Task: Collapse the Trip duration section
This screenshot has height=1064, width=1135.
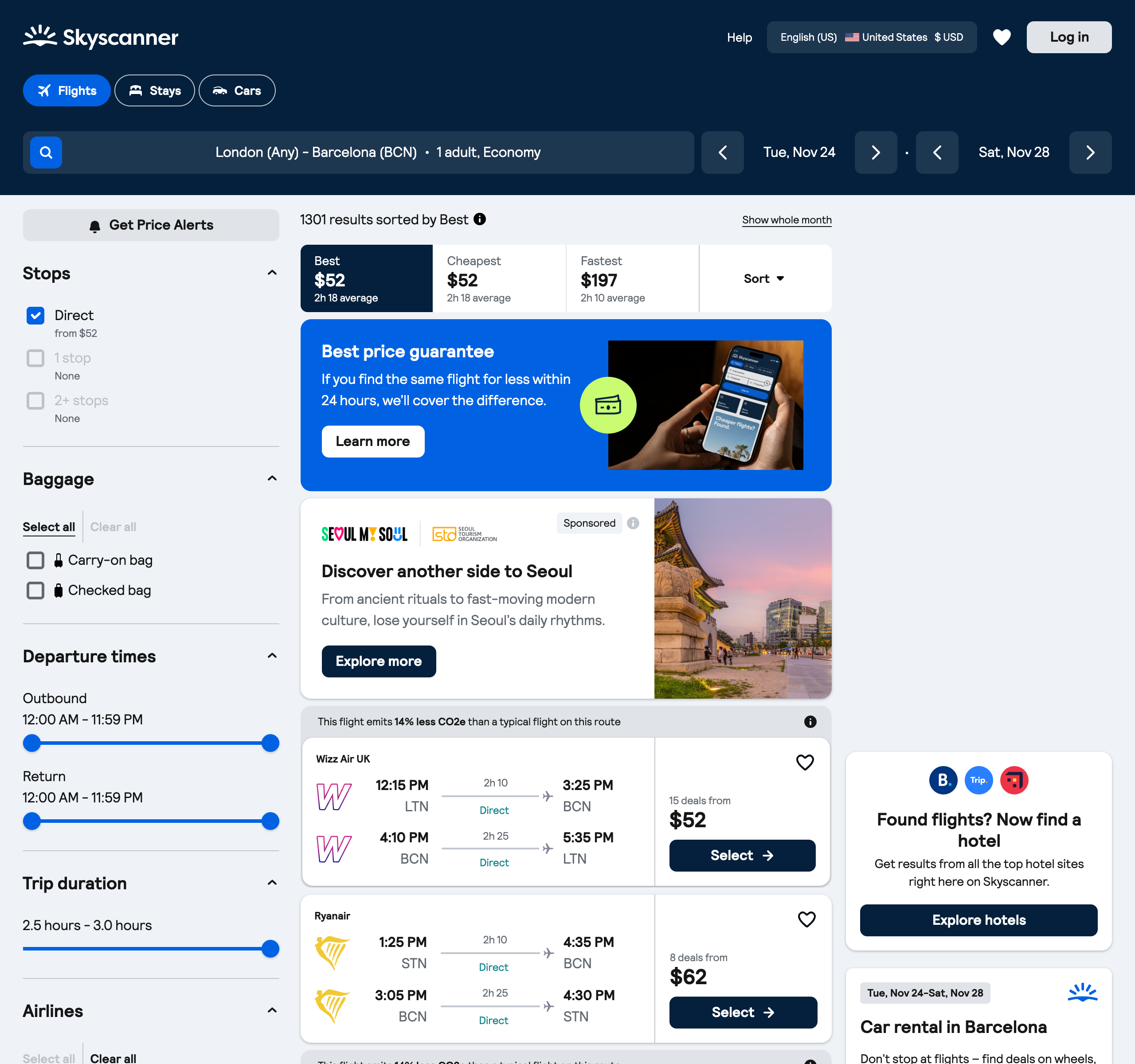Action: click(x=272, y=883)
